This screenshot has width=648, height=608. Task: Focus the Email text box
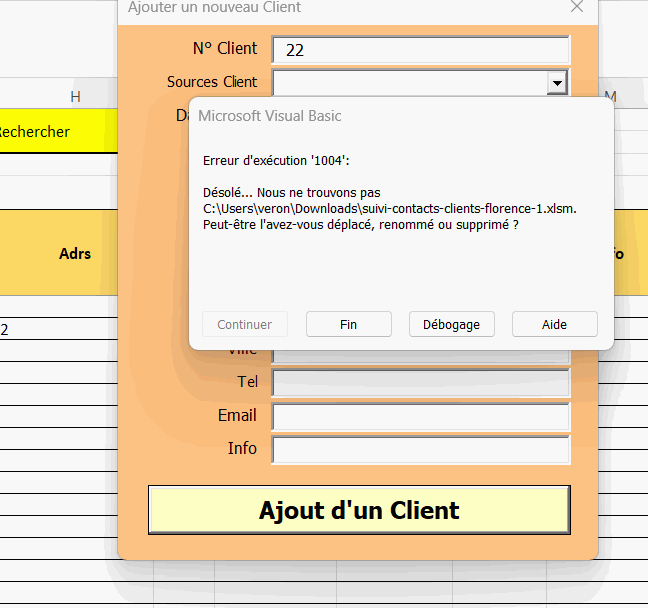[x=420, y=416]
